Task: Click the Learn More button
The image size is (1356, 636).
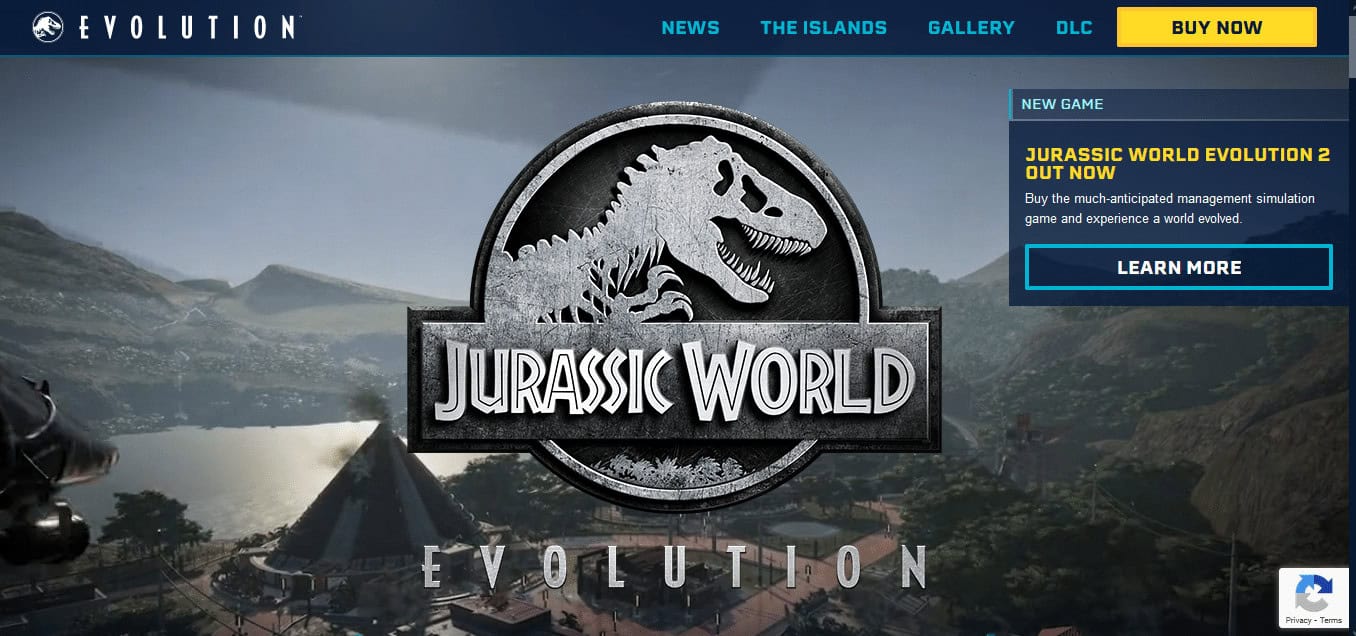Action: click(x=1179, y=267)
